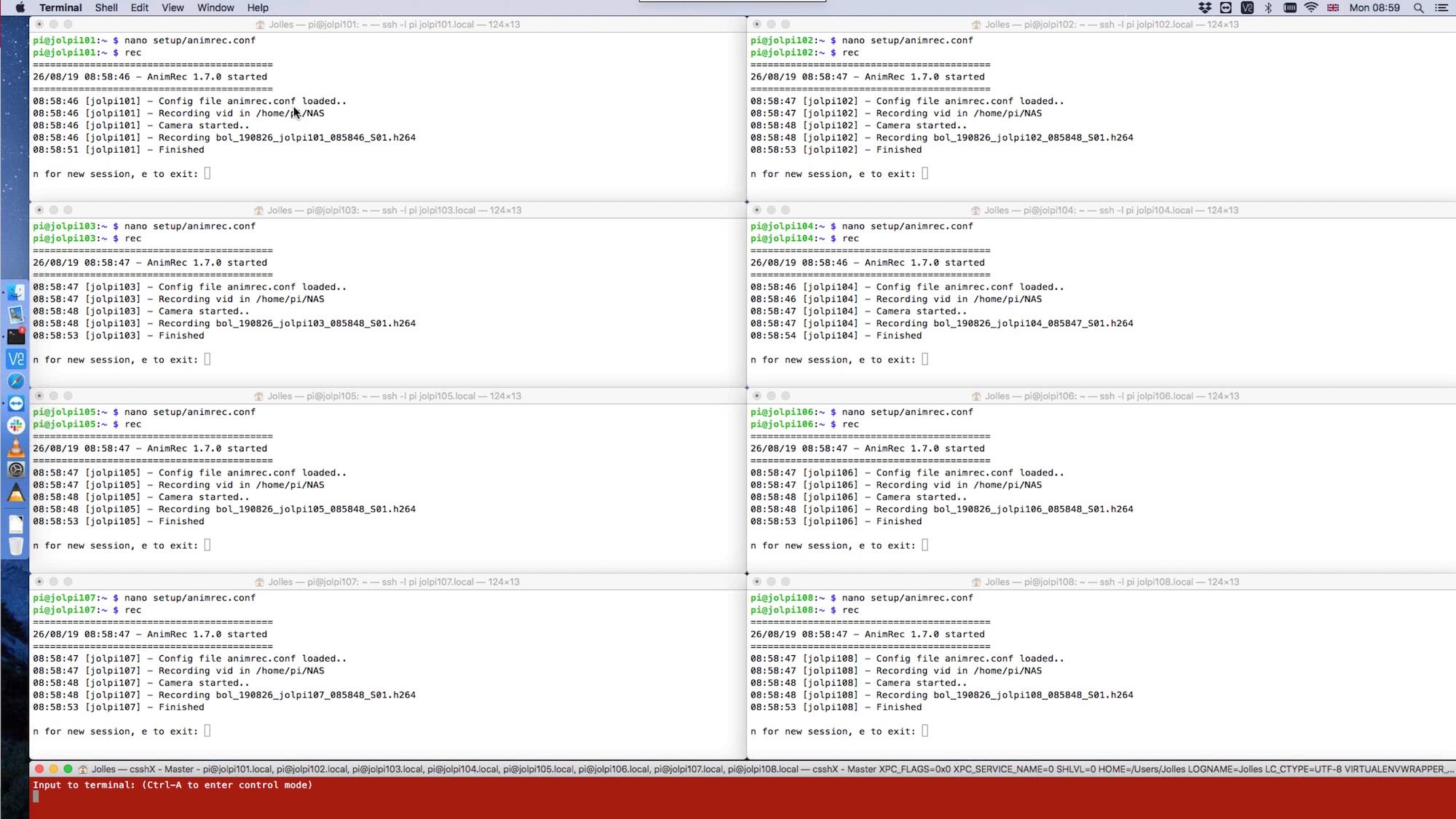Open the Window menu
The width and height of the screenshot is (1456, 819).
pos(215,7)
